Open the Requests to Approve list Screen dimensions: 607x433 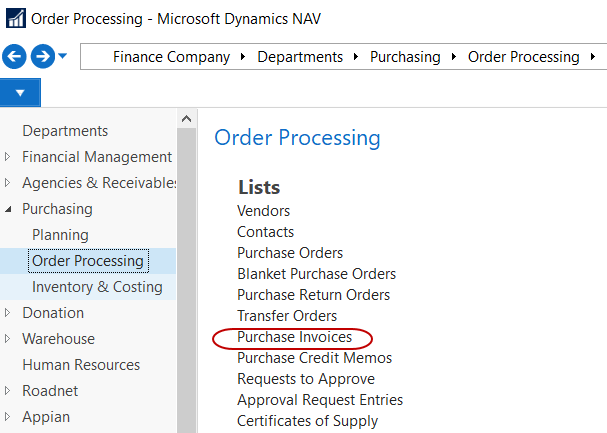click(306, 379)
